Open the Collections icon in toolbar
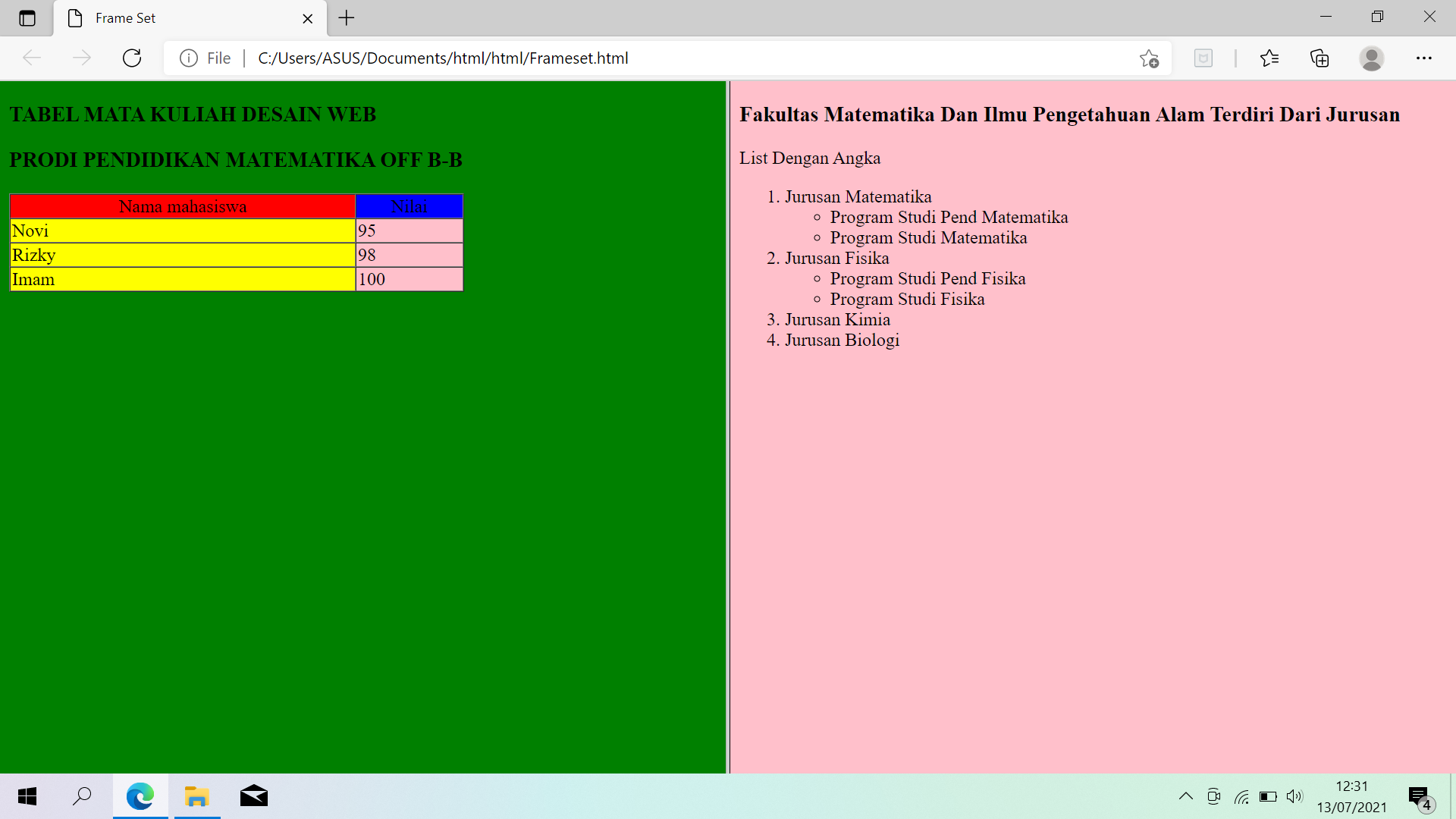This screenshot has height=819, width=1456. tap(1319, 58)
